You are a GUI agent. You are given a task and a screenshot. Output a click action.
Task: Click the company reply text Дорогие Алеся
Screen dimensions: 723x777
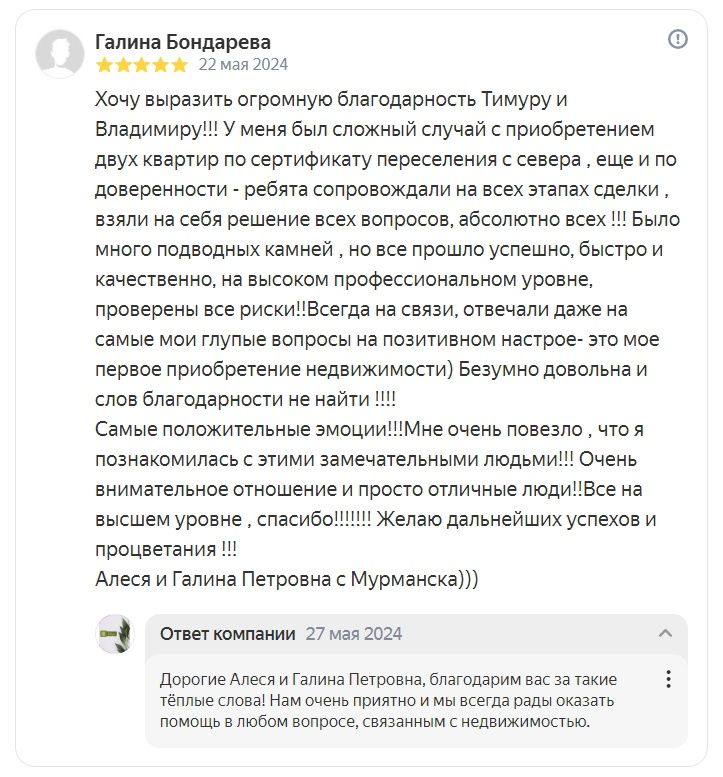click(x=388, y=700)
